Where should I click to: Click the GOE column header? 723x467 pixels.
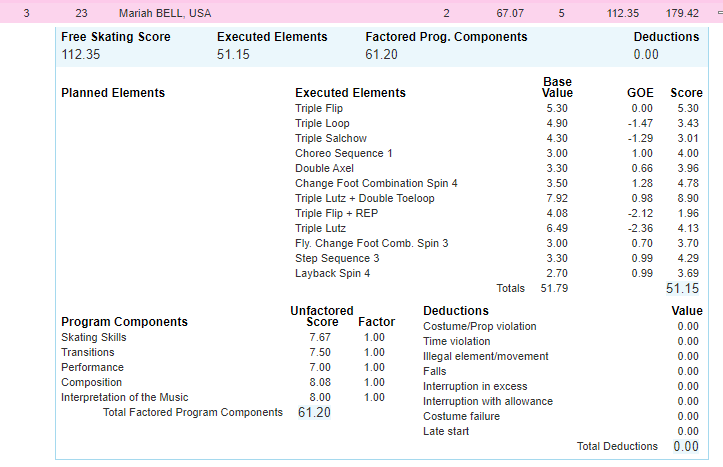pyautogui.click(x=640, y=93)
